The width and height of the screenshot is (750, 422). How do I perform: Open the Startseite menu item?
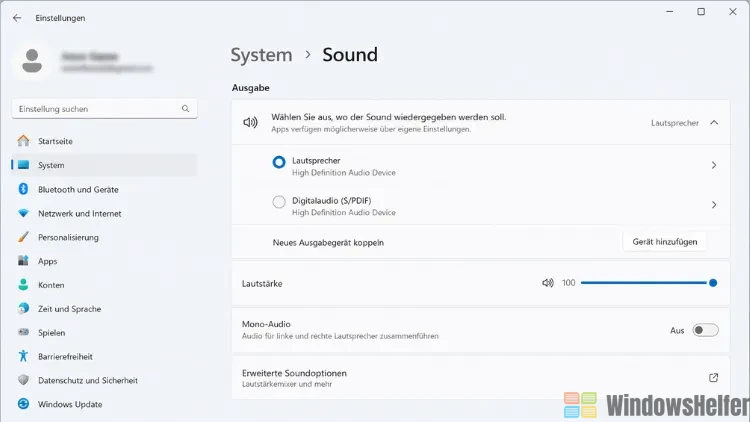pyautogui.click(x=104, y=141)
